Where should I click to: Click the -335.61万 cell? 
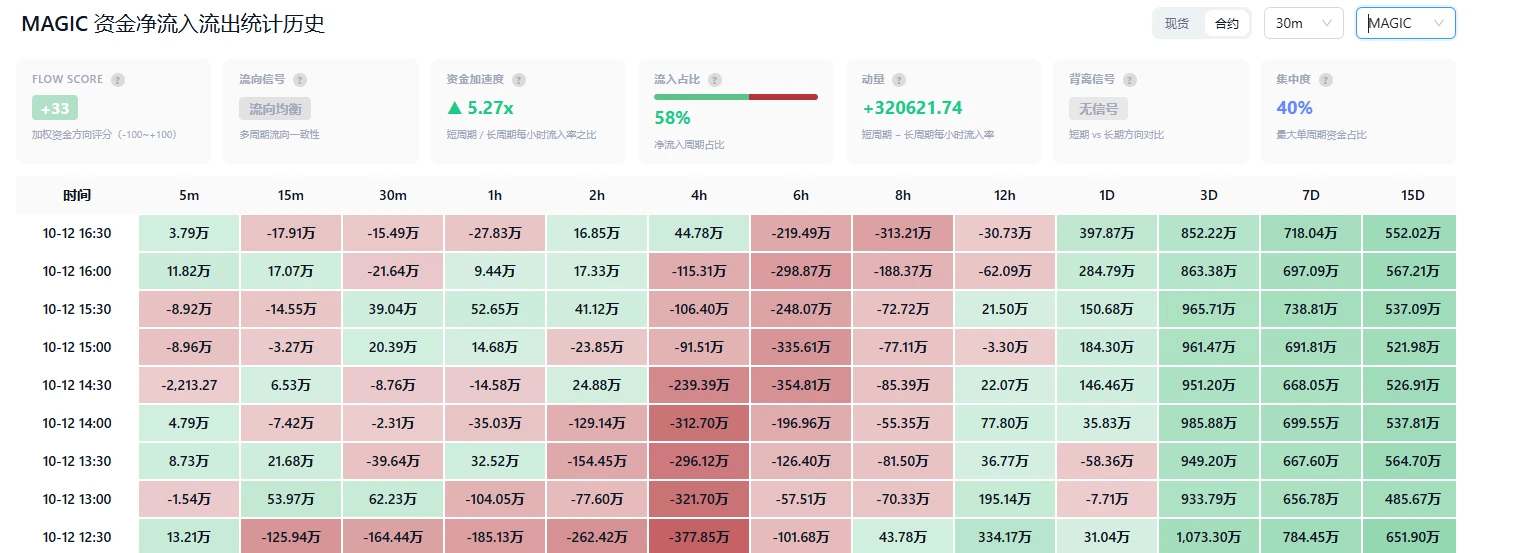point(801,347)
